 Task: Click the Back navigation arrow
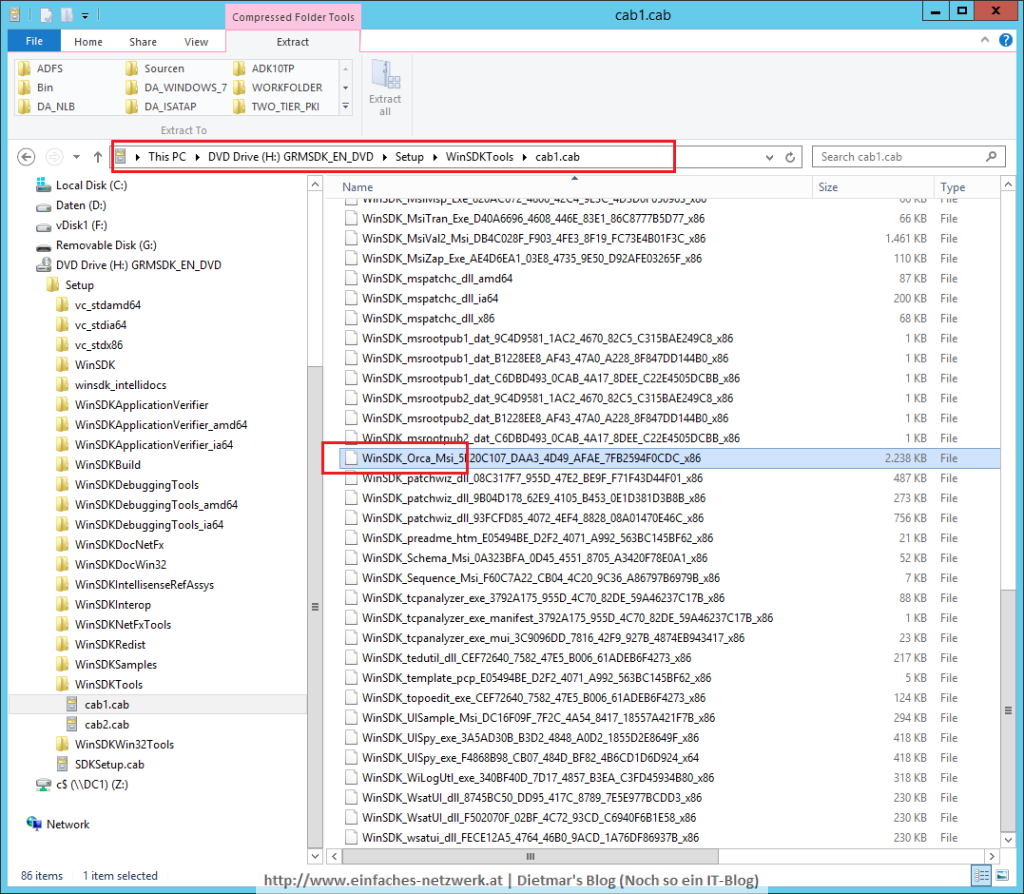(27, 157)
